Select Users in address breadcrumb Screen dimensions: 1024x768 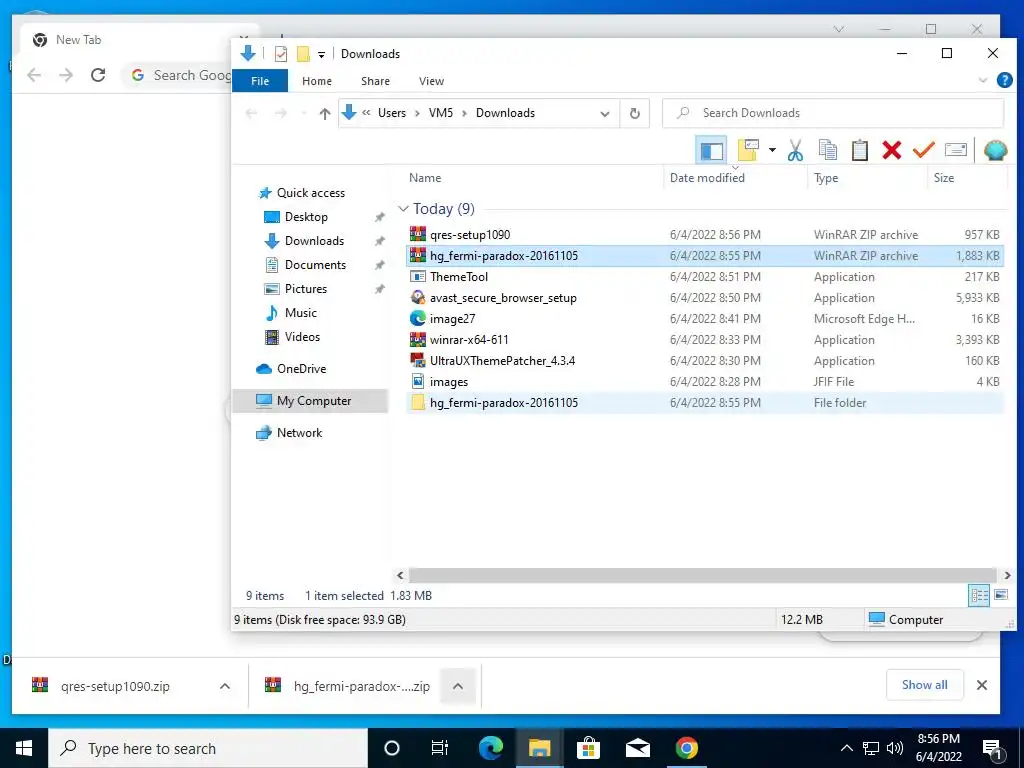point(392,113)
